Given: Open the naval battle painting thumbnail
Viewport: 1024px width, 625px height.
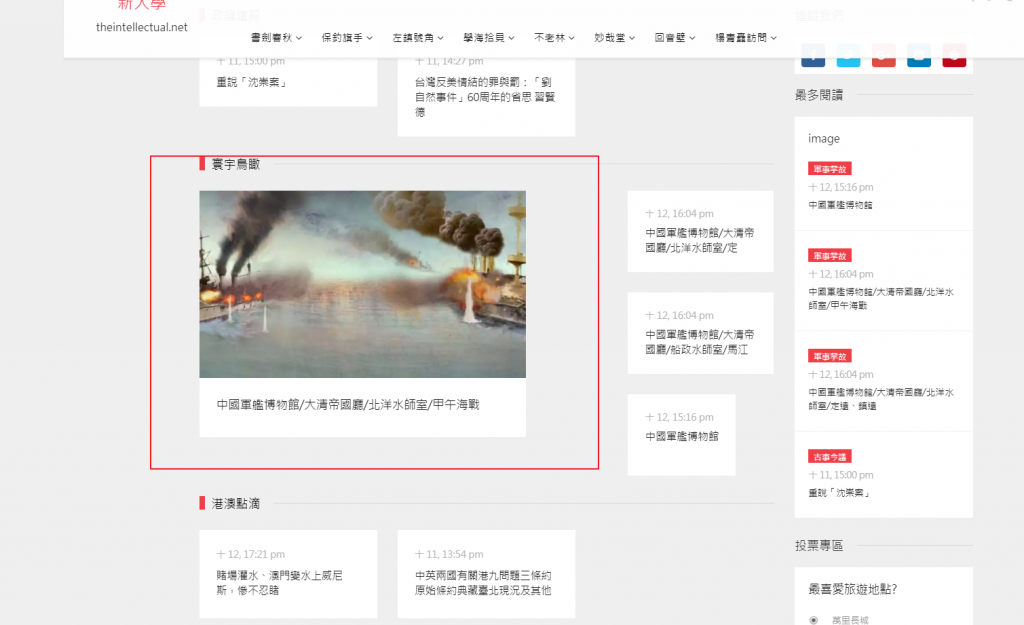Looking at the screenshot, I should (362, 284).
